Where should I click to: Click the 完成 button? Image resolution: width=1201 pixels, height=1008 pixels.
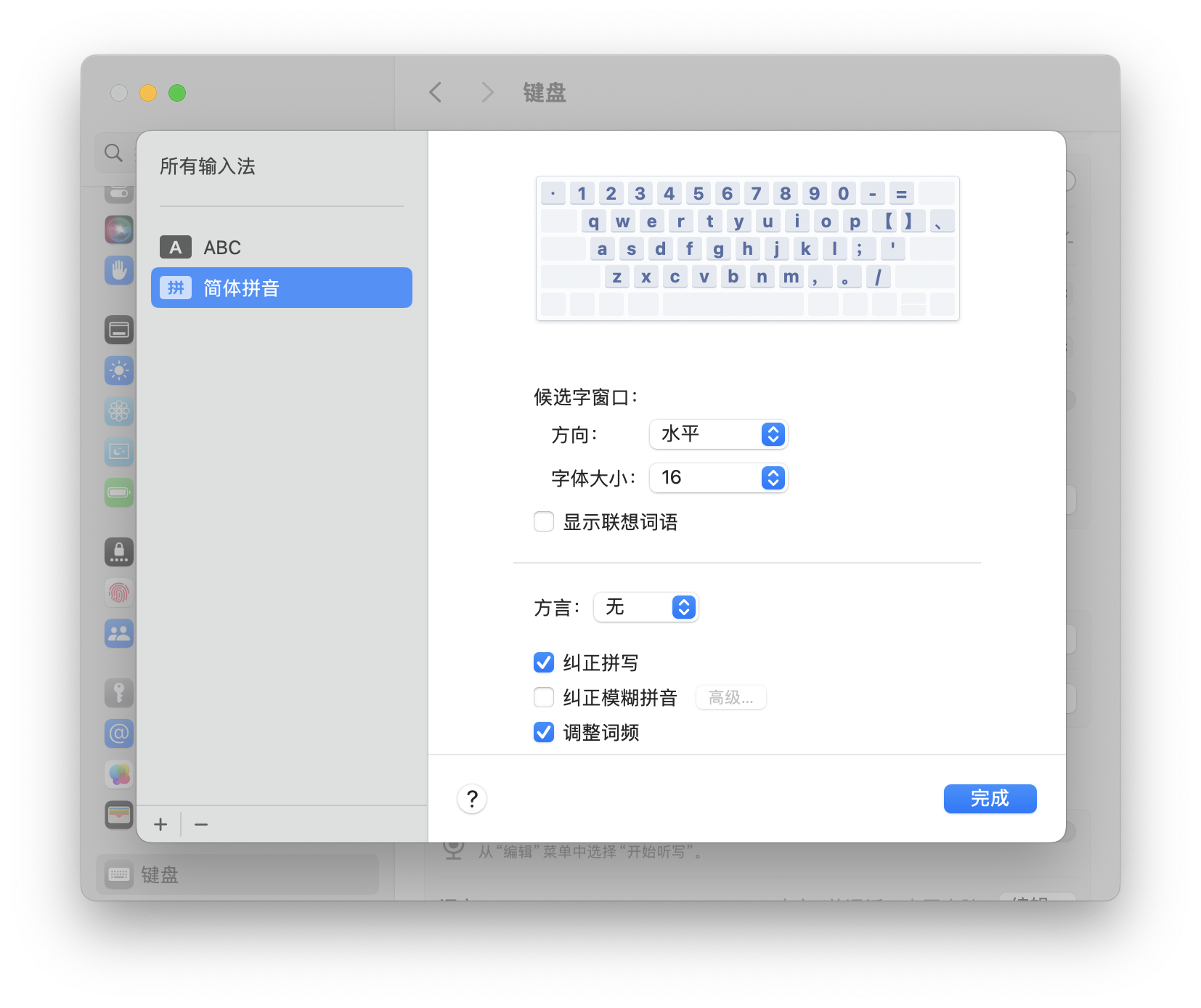[x=990, y=799]
